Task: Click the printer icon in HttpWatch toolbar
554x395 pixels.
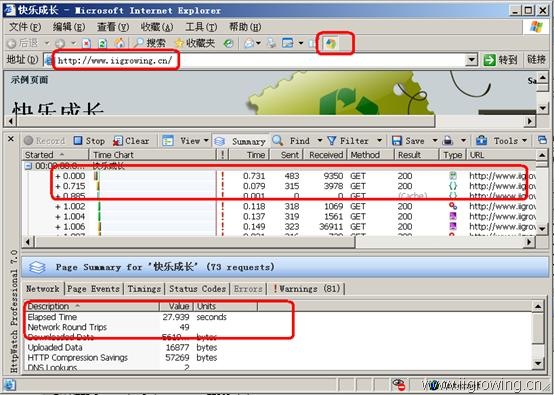Action: click(448, 141)
